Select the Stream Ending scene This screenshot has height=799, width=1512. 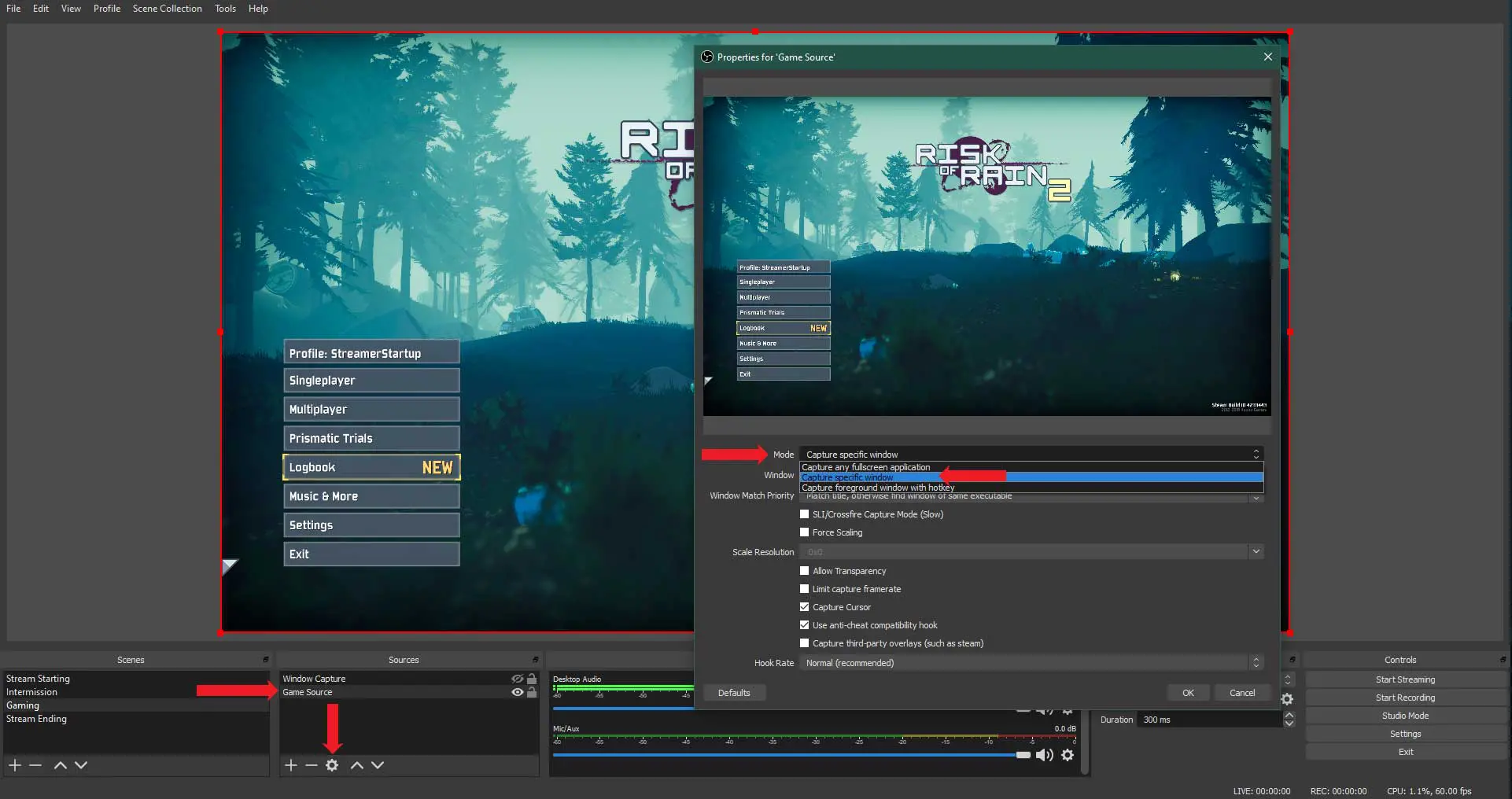tap(136, 719)
